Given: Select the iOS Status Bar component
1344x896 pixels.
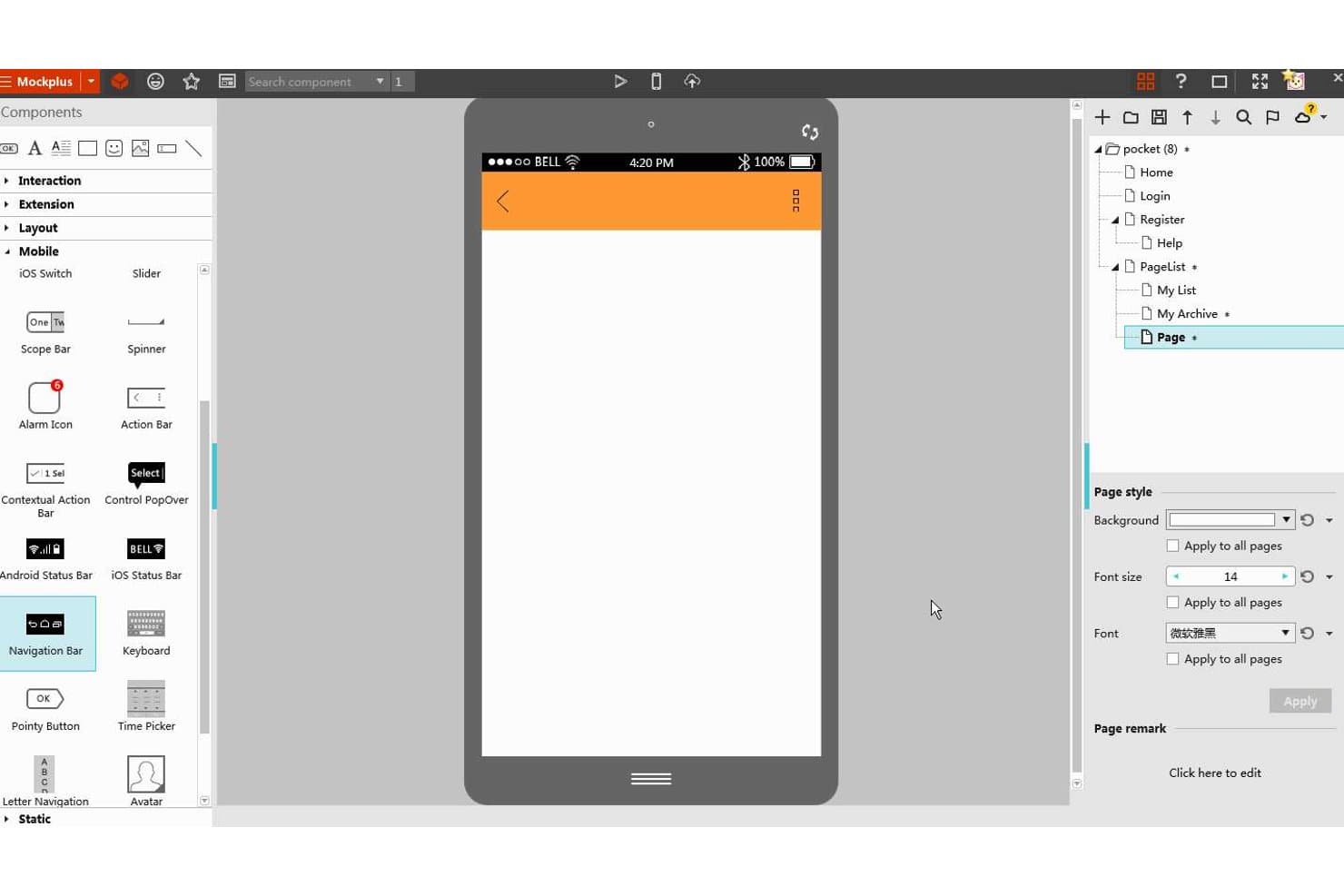Looking at the screenshot, I should (146, 557).
